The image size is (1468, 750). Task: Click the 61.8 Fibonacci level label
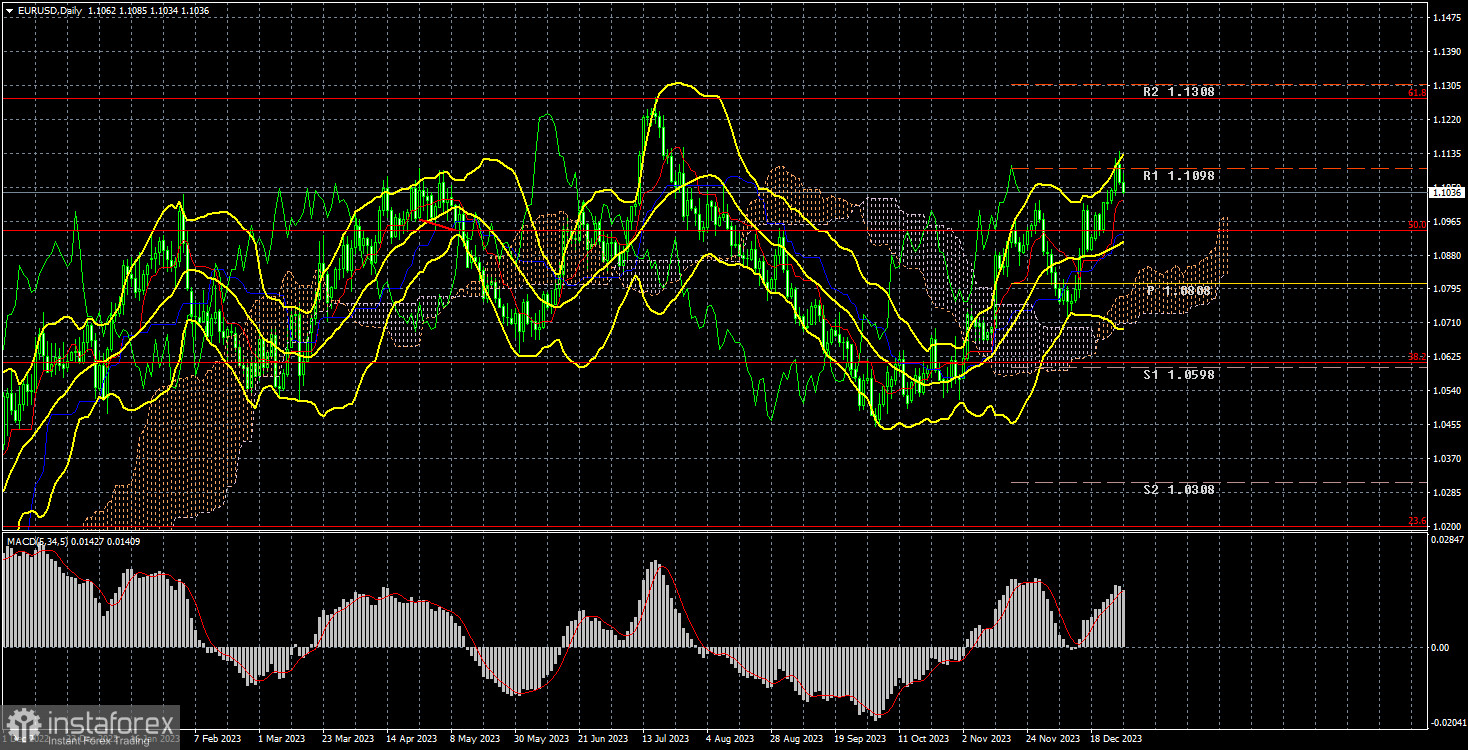1417,93
